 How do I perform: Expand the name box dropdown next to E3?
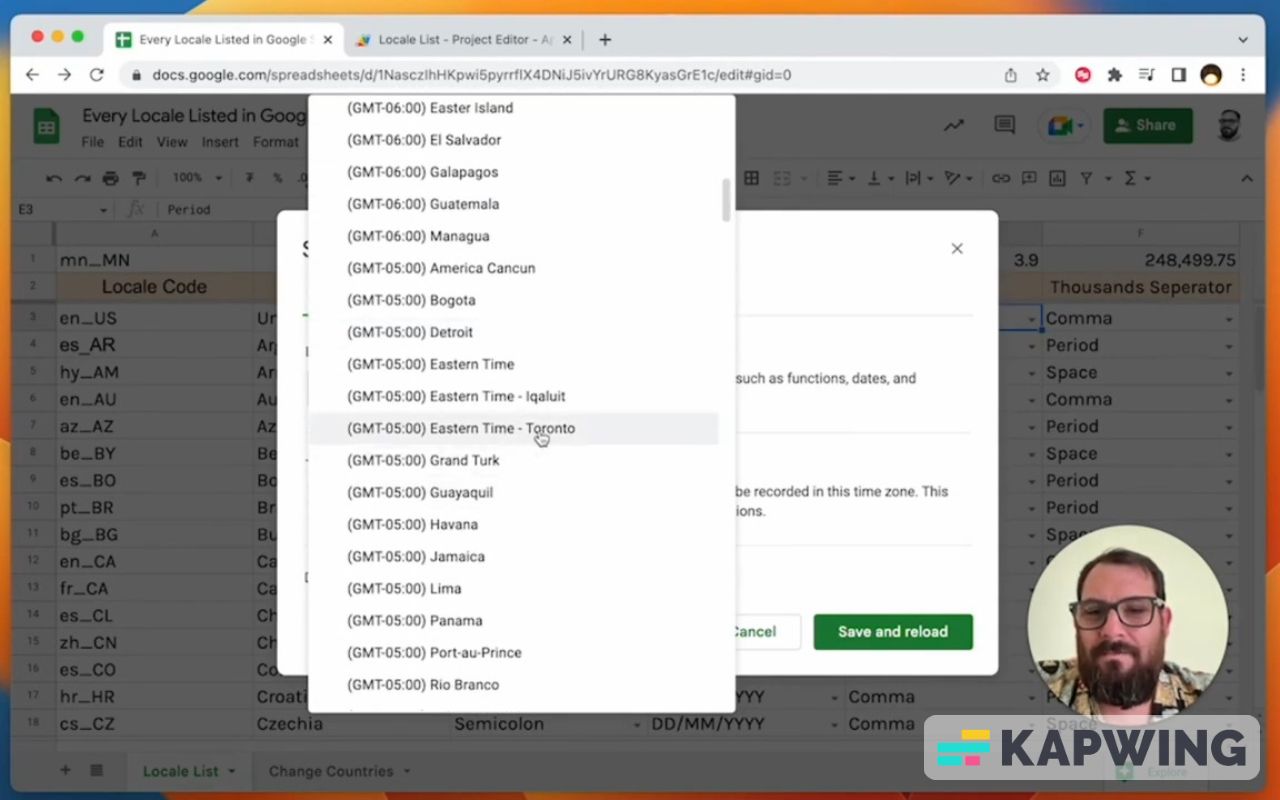pyautogui.click(x=103, y=210)
